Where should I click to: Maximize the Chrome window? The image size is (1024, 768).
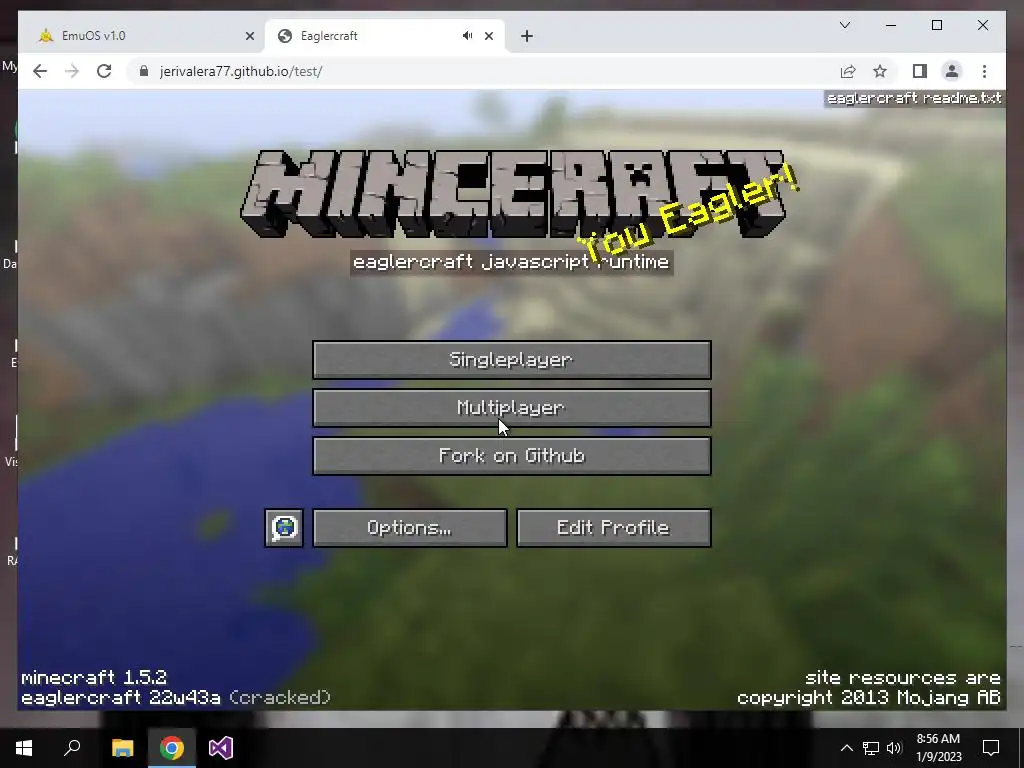click(x=937, y=25)
